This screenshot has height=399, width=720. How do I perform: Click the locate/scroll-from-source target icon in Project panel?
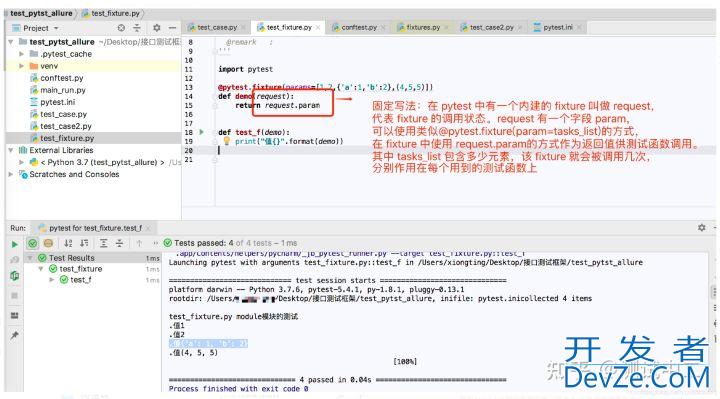pyautogui.click(x=121, y=28)
